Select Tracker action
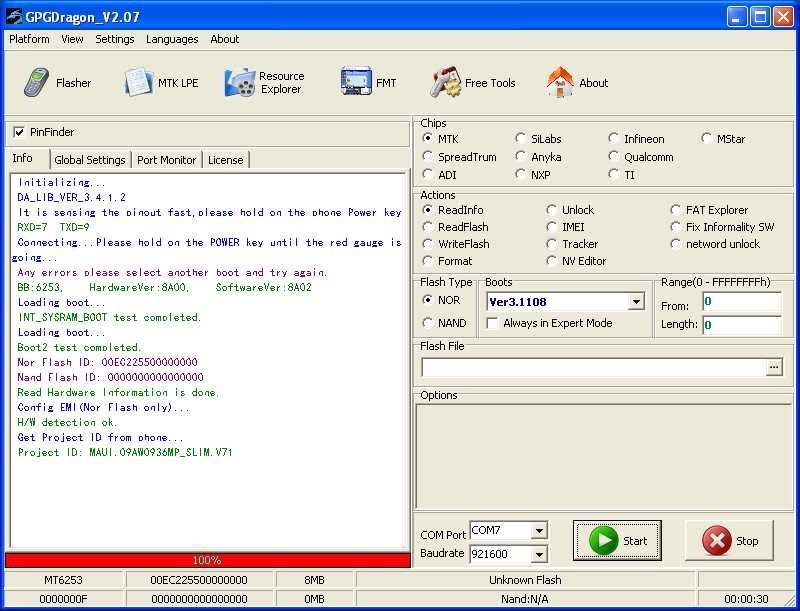This screenshot has height=611, width=800. (551, 244)
